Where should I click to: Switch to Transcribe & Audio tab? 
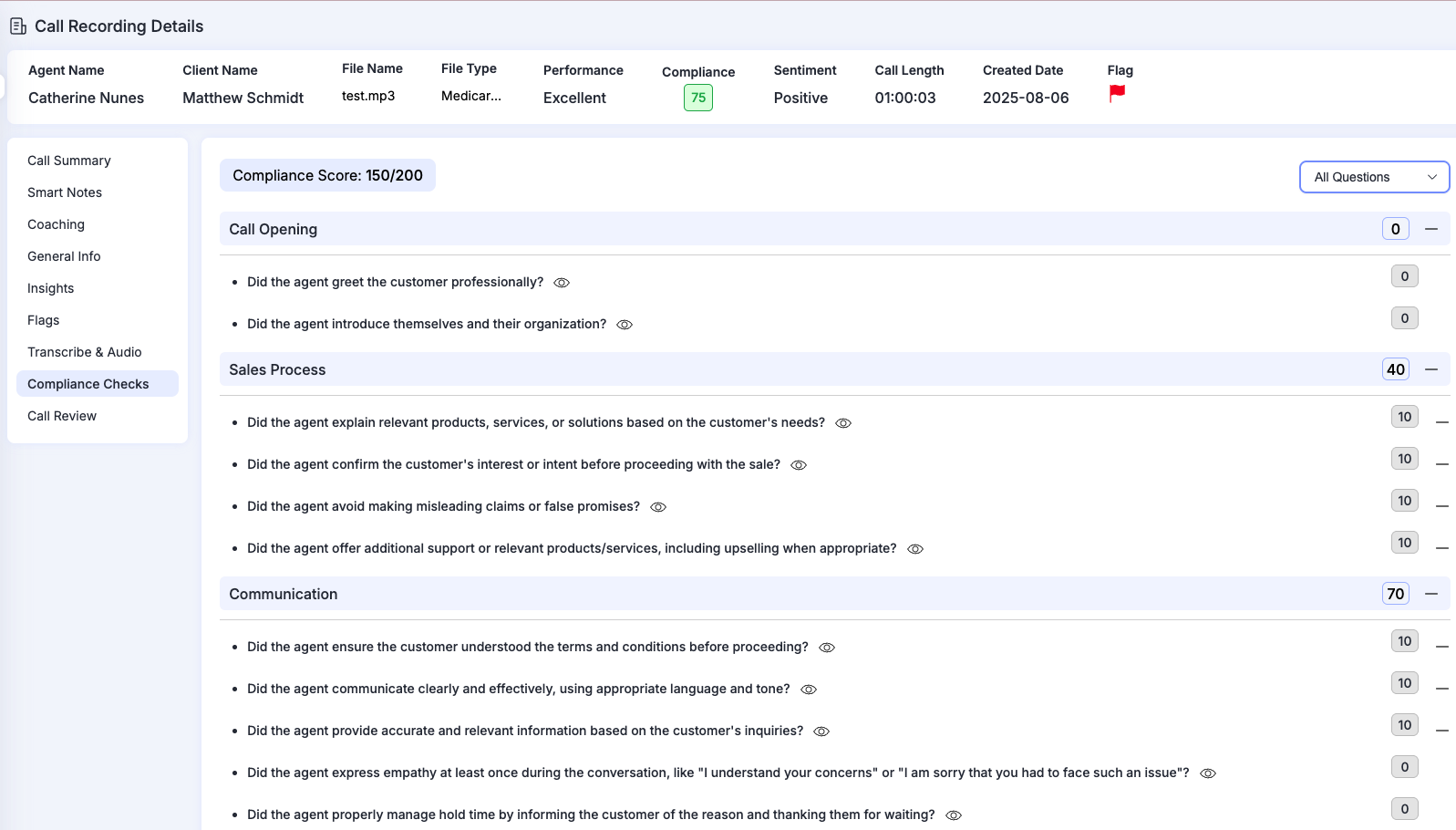tap(85, 352)
